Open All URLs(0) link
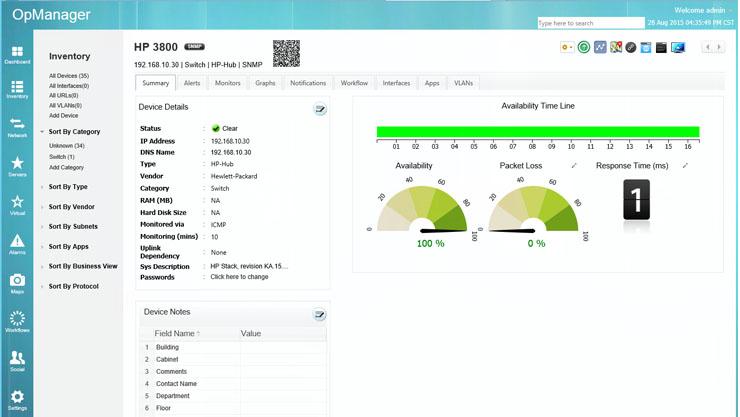Screen dimensions: 740x417 (64, 95)
